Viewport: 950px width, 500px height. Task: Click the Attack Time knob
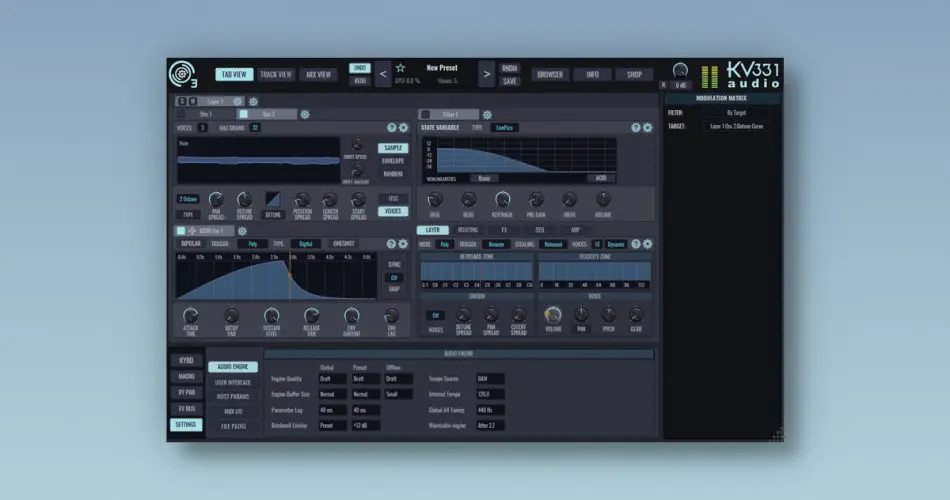[x=191, y=315]
